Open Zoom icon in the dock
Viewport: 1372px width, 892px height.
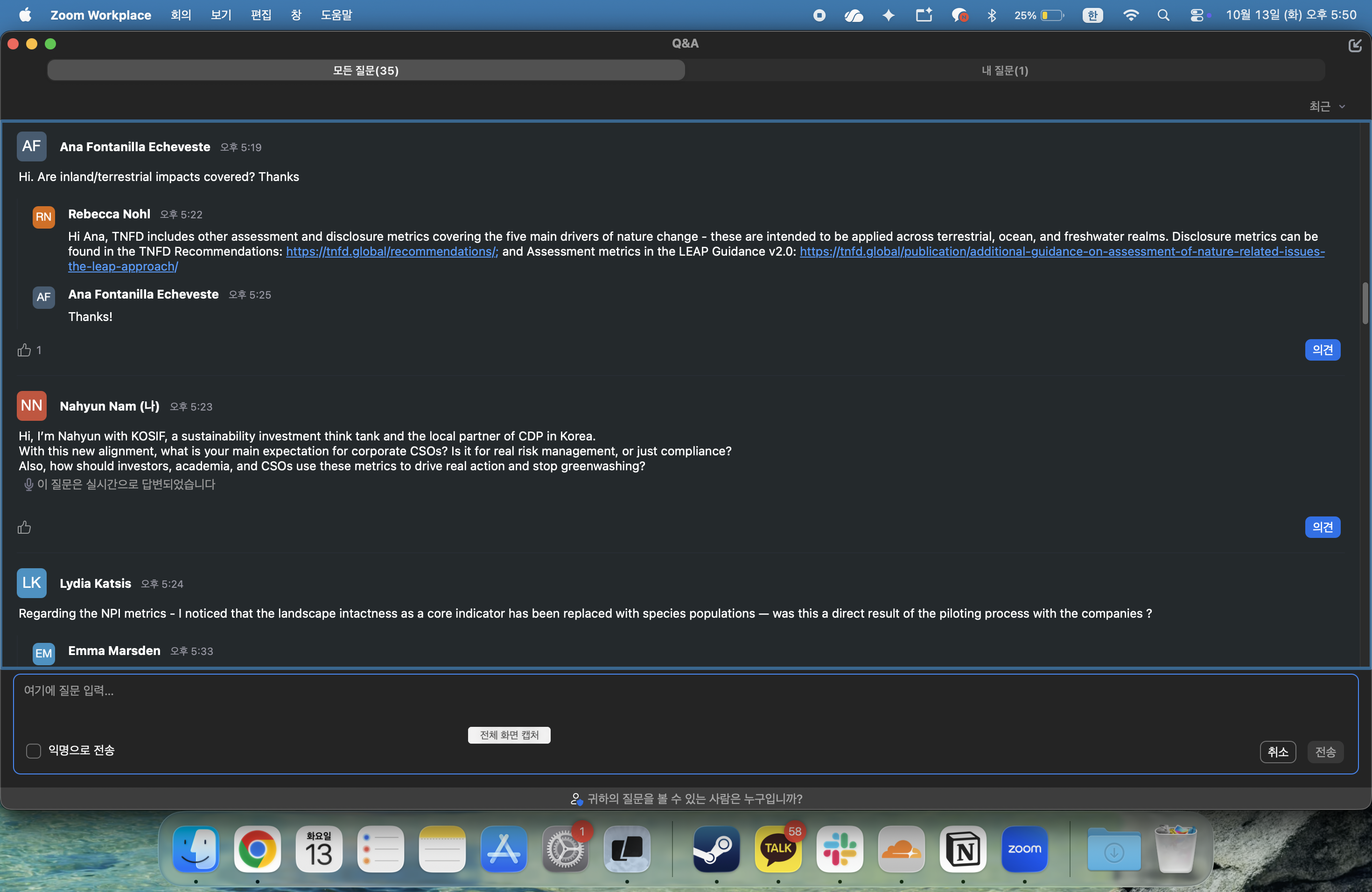(1025, 849)
